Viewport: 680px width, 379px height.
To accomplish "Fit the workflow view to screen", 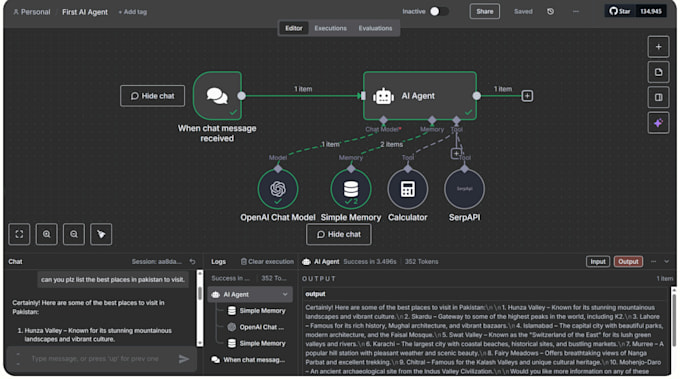I will click(x=19, y=234).
